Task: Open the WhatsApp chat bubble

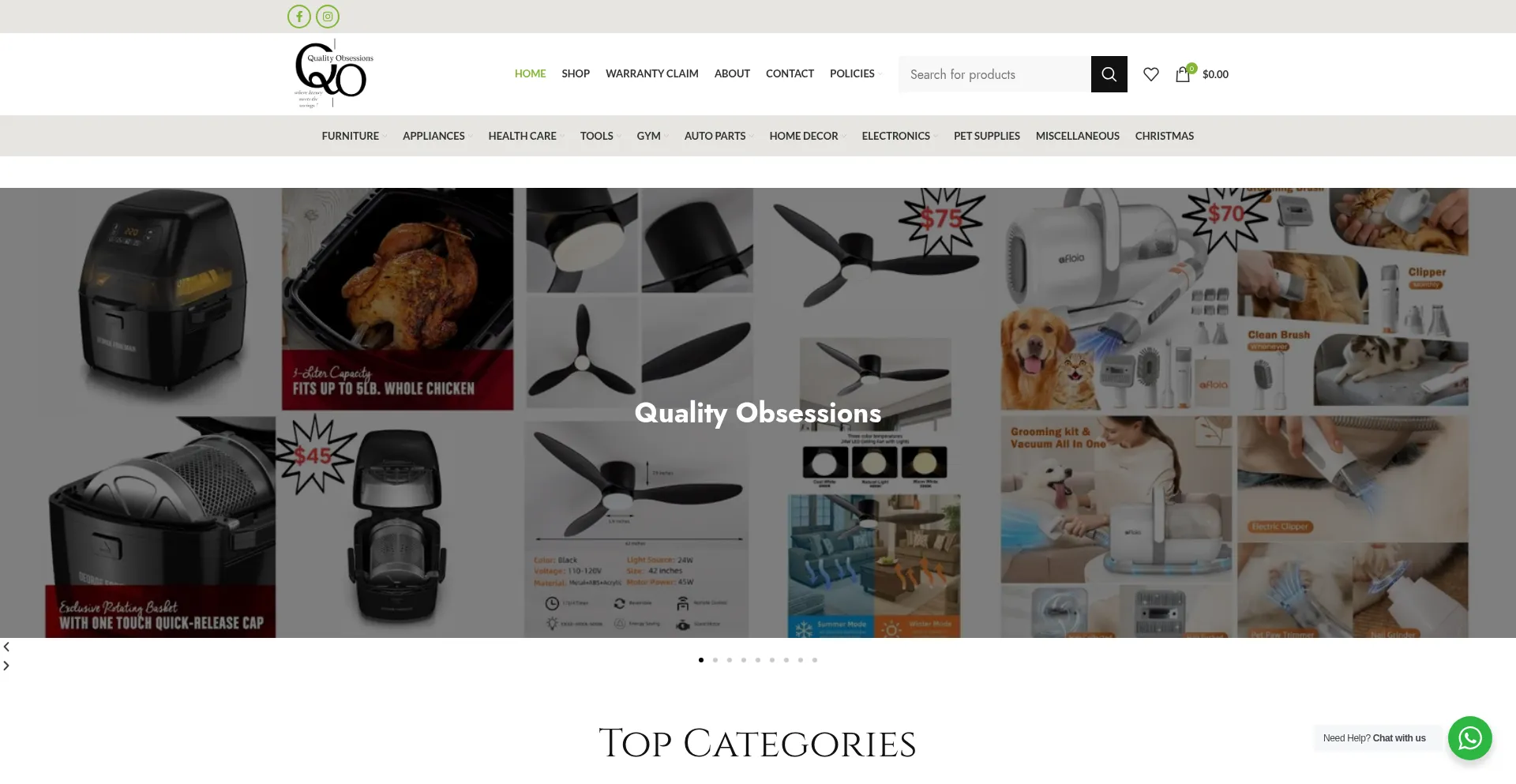Action: 1469,738
